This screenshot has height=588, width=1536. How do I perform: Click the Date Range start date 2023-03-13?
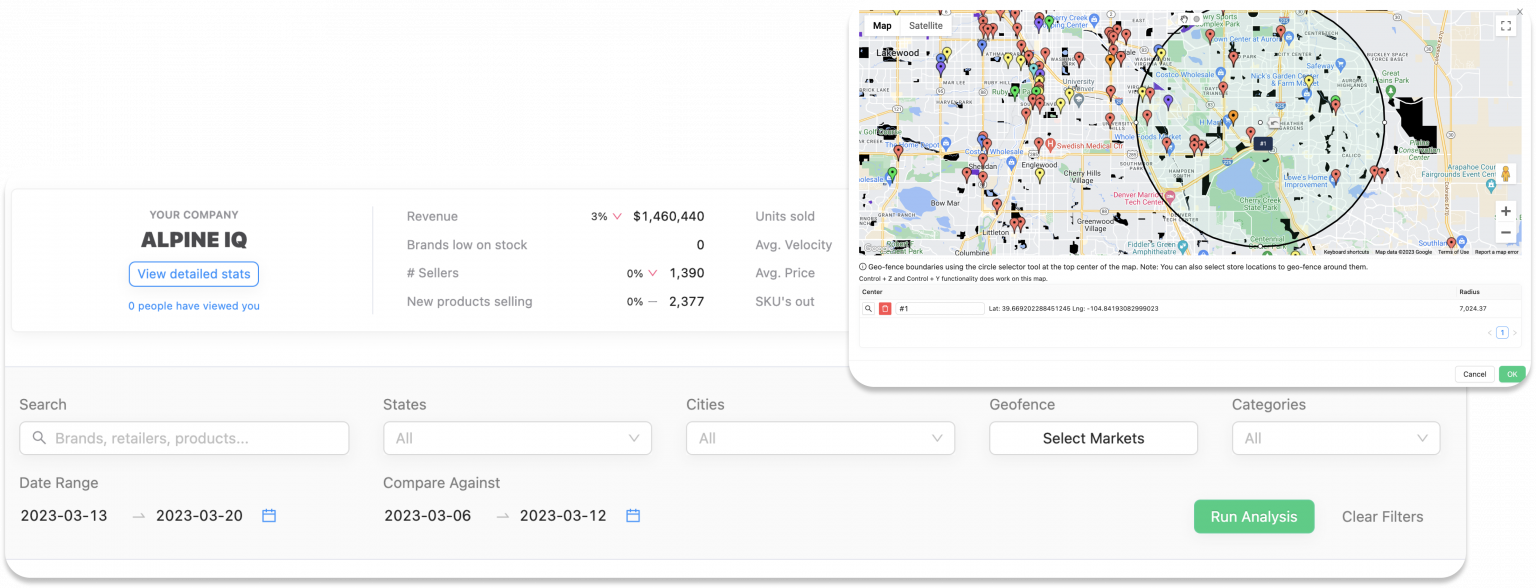[x=64, y=516]
